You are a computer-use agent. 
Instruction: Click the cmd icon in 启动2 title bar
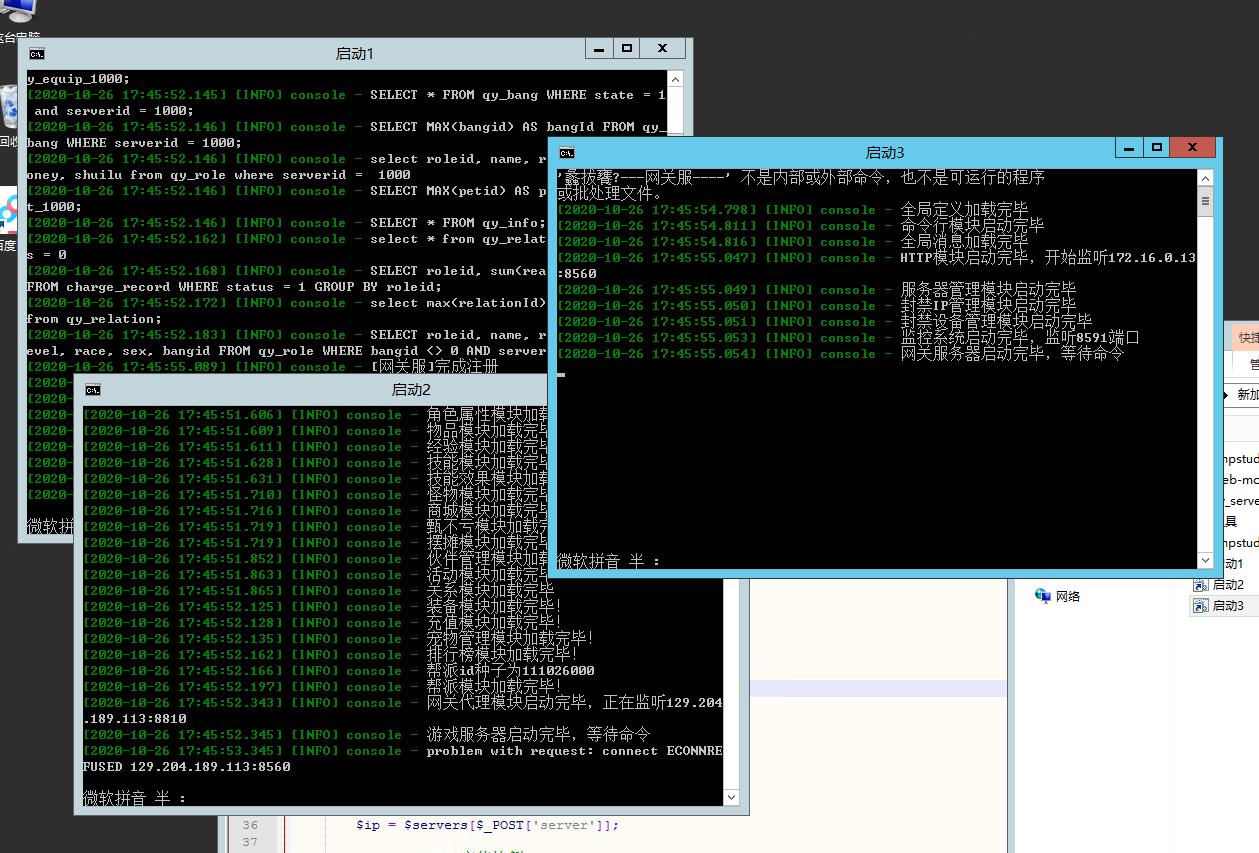(x=92, y=390)
